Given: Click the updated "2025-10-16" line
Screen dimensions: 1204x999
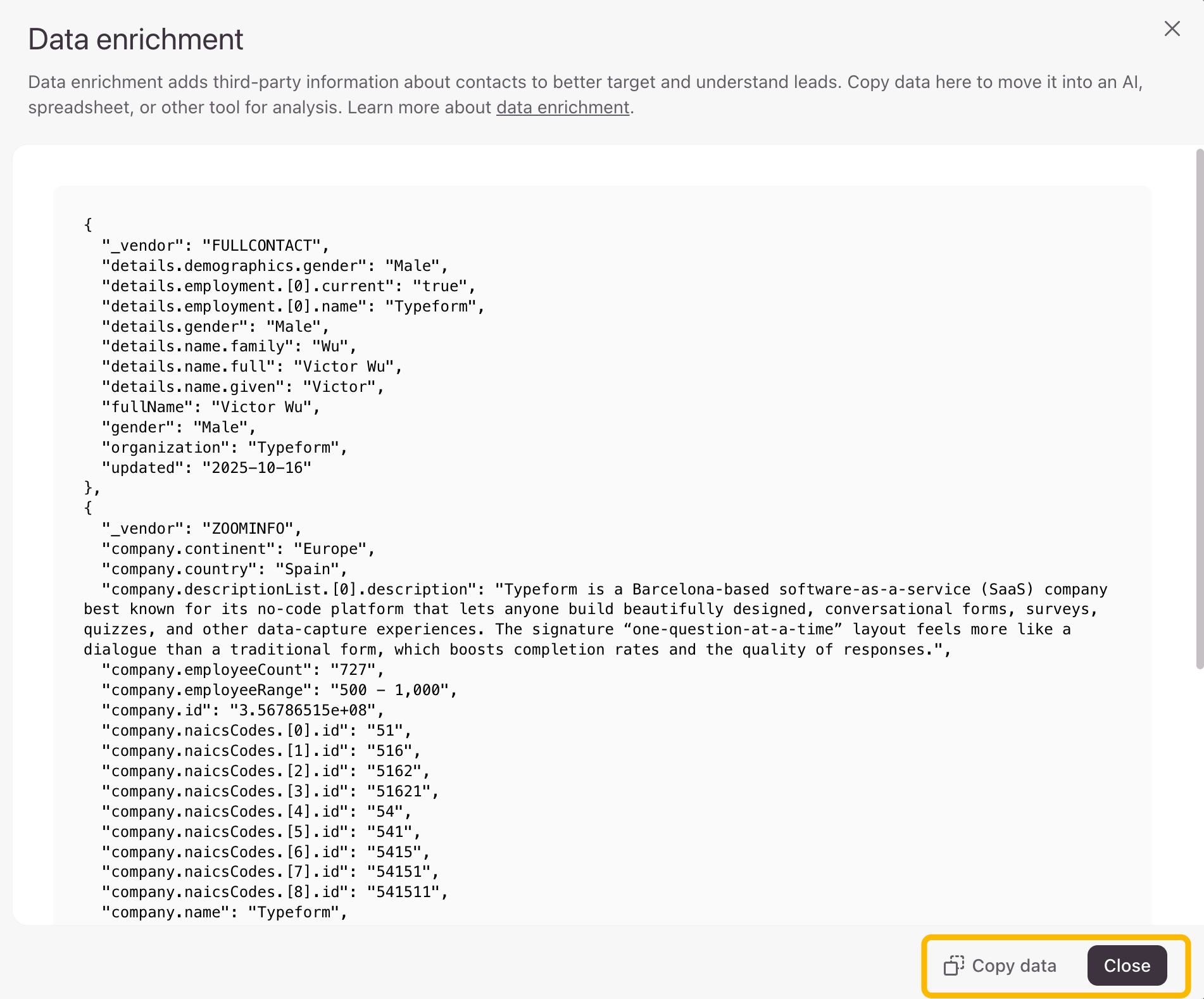Looking at the screenshot, I should [206, 468].
